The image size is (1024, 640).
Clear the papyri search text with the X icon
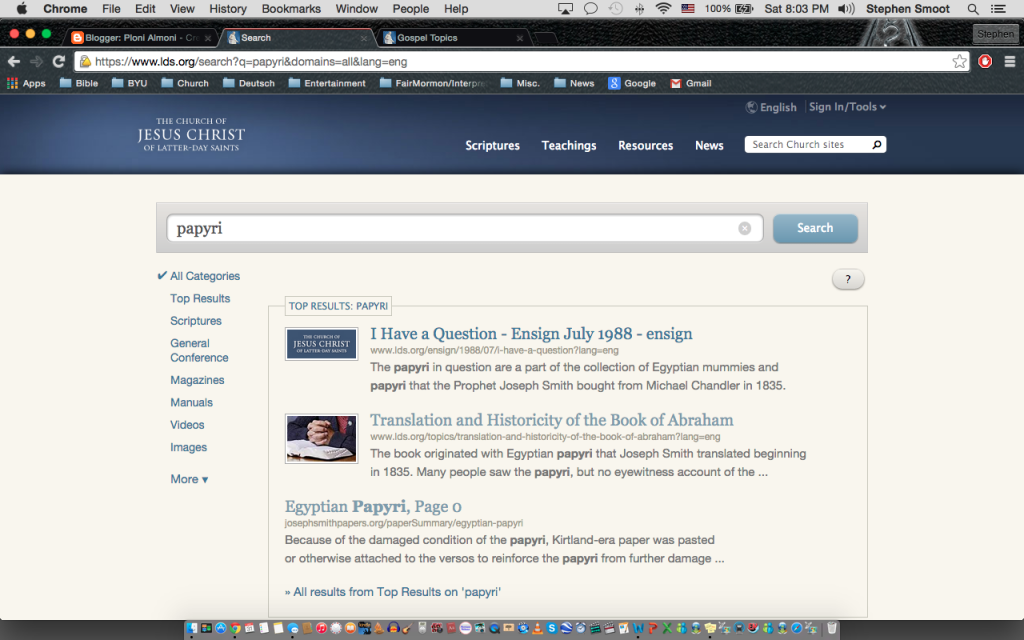coord(744,228)
